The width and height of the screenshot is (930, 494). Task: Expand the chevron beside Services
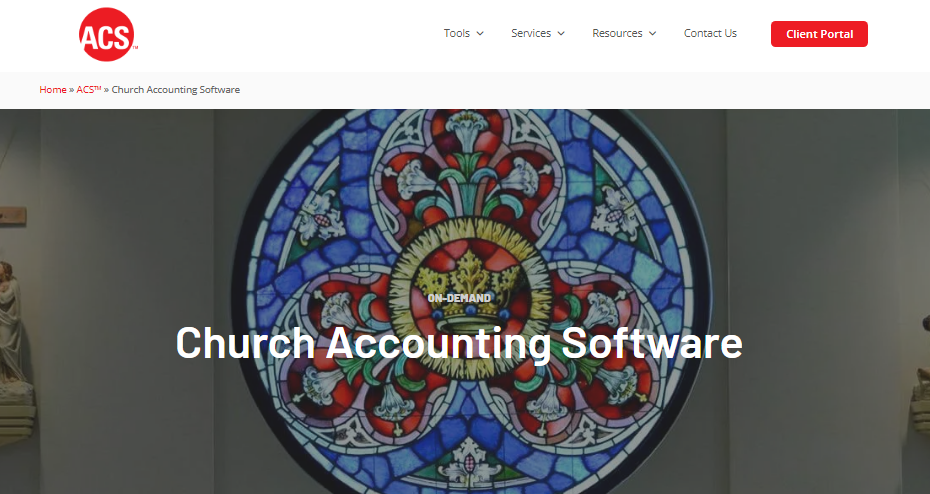click(x=560, y=34)
